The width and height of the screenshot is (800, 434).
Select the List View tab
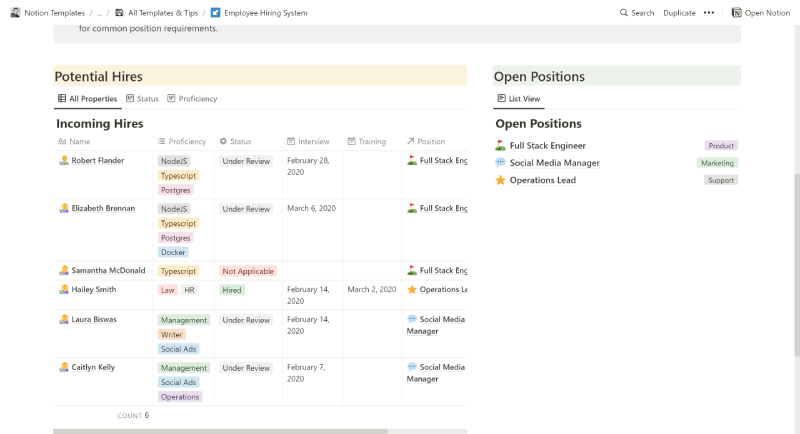pos(519,98)
